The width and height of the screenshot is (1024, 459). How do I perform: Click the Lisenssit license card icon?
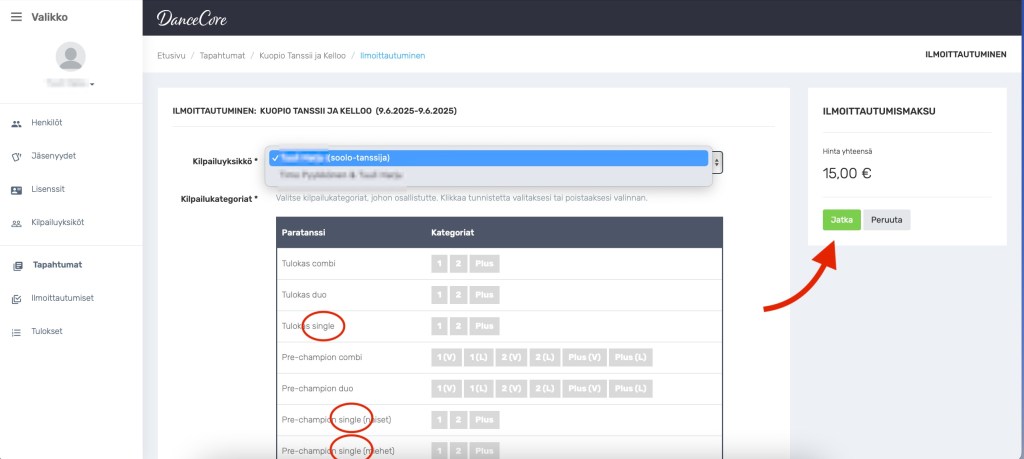point(16,189)
